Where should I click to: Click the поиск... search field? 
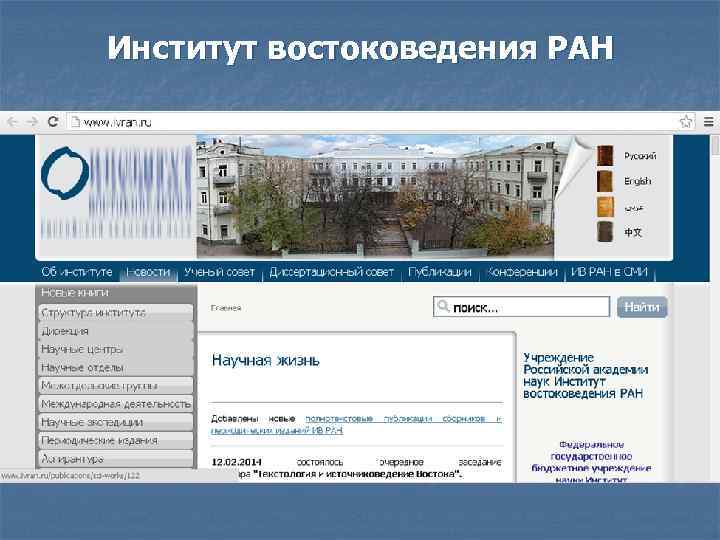pyautogui.click(x=521, y=307)
